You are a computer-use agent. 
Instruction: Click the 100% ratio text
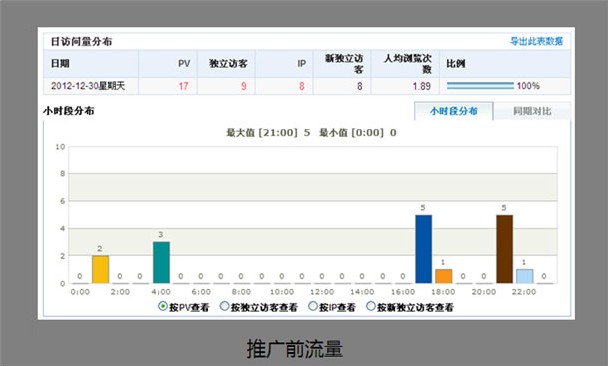(x=528, y=86)
